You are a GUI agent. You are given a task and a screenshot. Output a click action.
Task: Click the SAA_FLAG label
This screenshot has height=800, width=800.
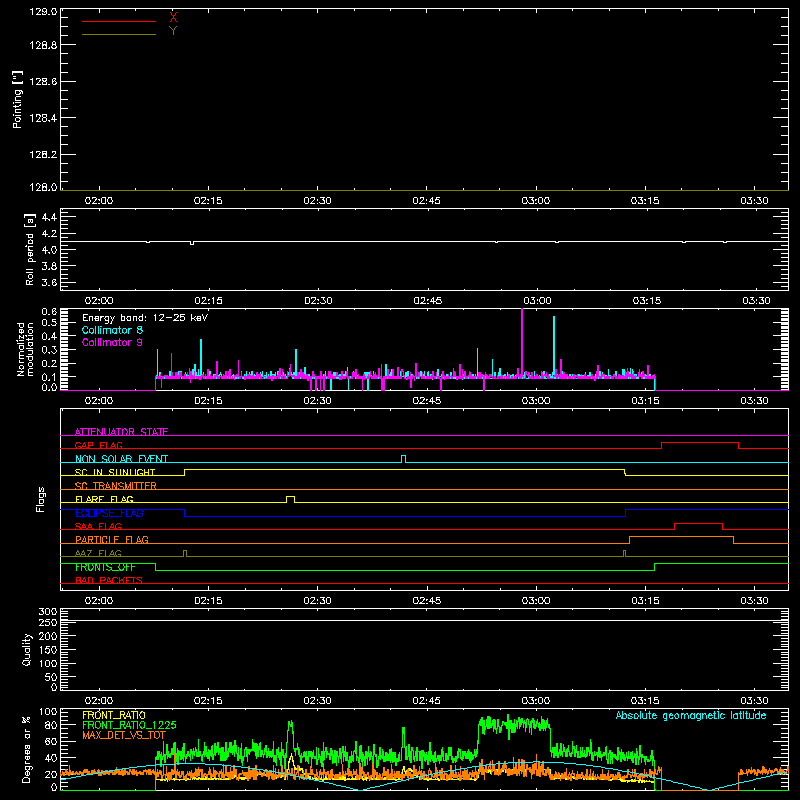click(98, 526)
